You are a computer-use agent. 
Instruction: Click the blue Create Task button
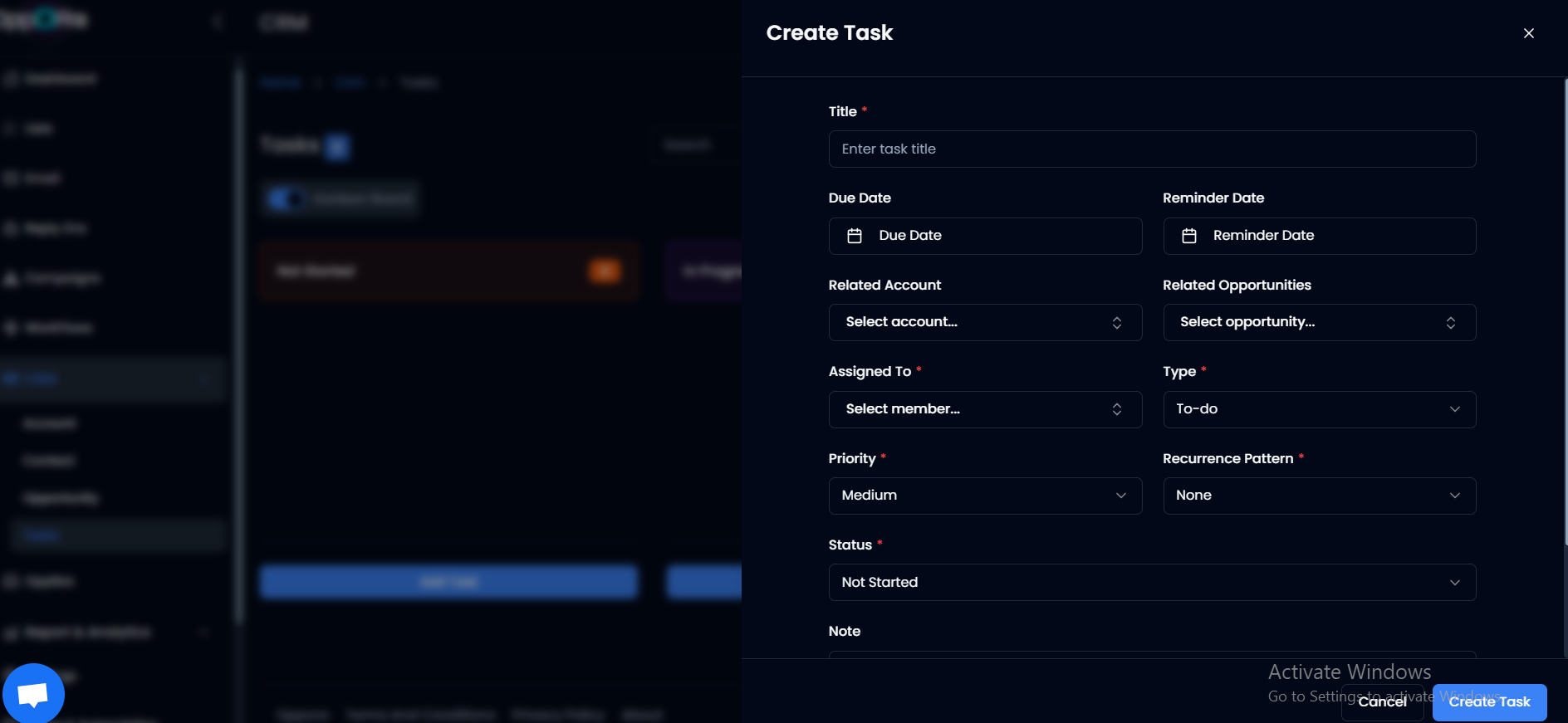1489,702
